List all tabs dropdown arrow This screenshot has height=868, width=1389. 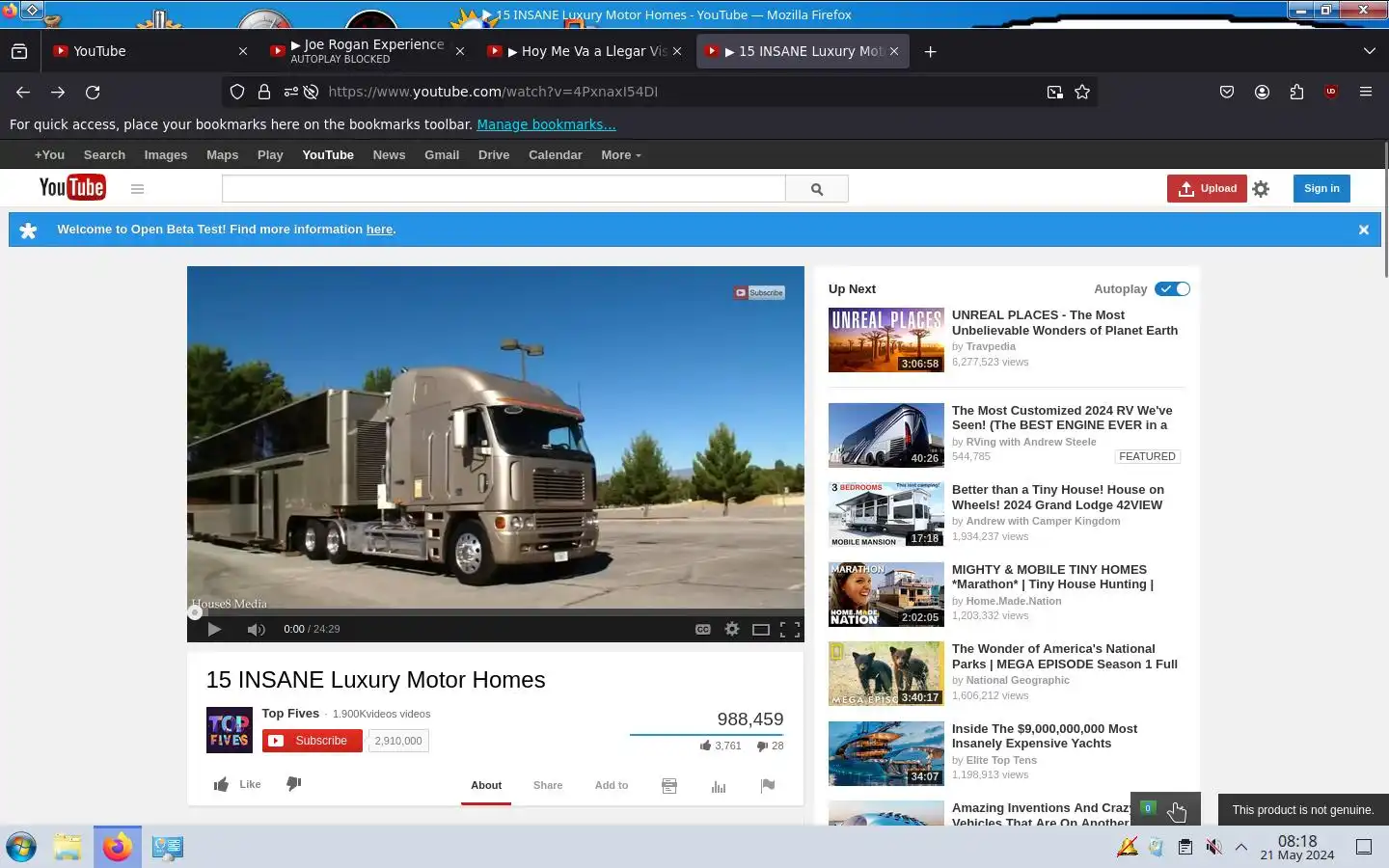1370,51
